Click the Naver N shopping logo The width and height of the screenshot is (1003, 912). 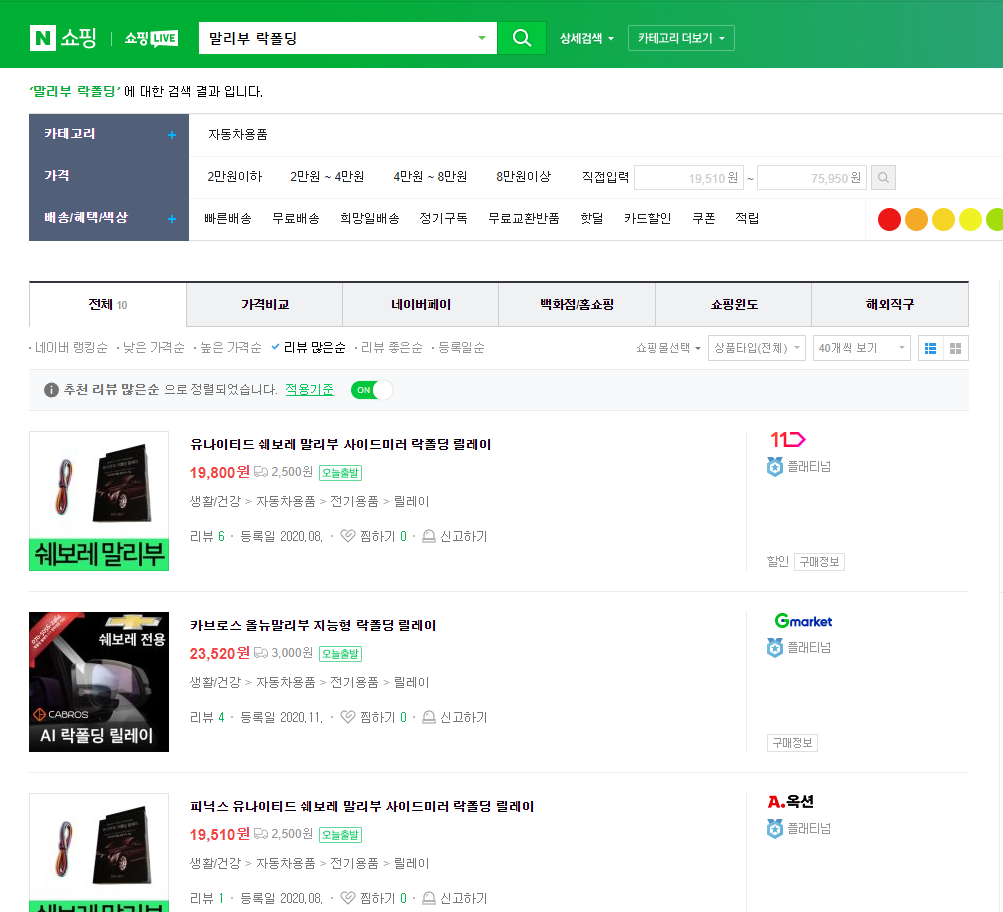[x=63, y=38]
